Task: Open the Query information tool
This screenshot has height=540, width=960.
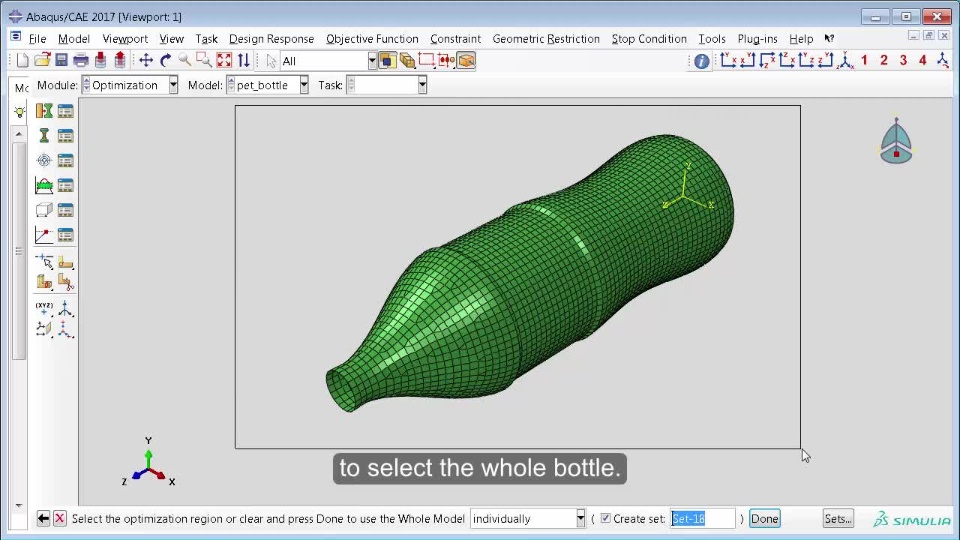Action: (x=702, y=61)
